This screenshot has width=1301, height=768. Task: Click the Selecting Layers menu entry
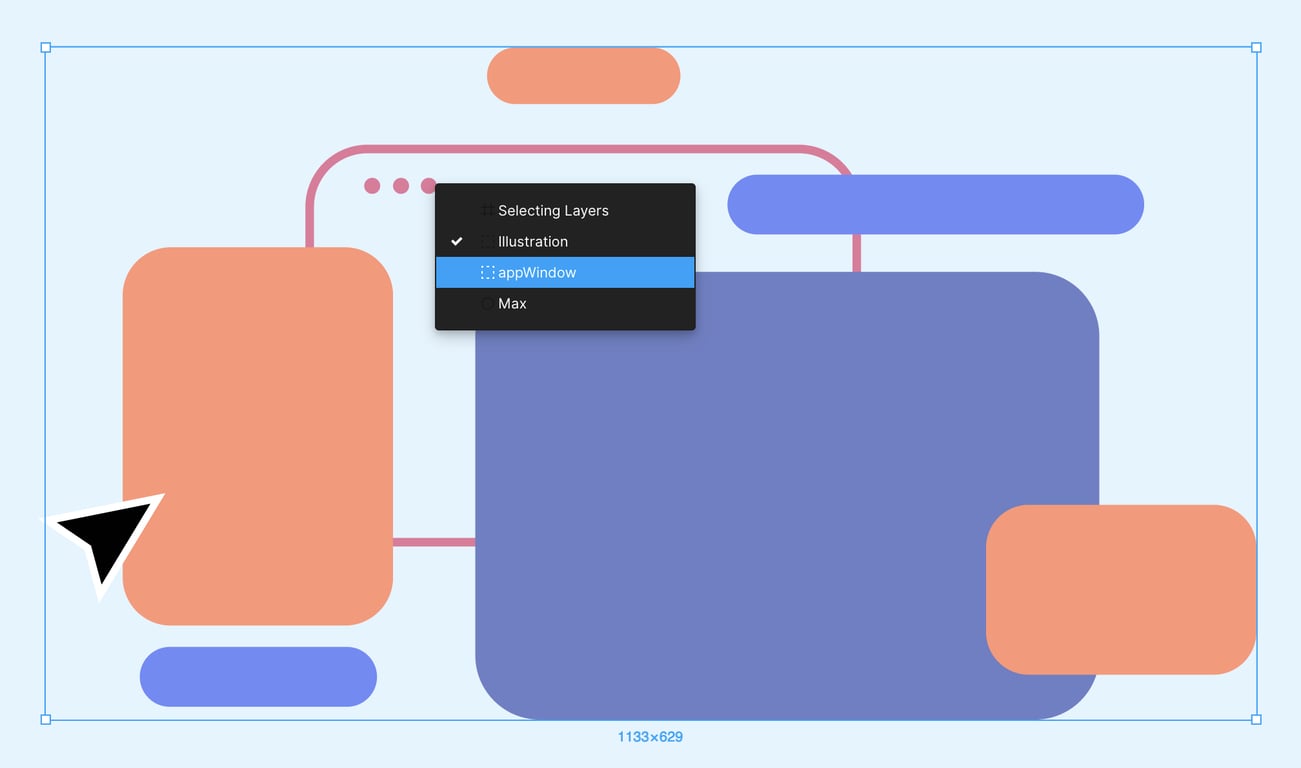pyautogui.click(x=553, y=210)
